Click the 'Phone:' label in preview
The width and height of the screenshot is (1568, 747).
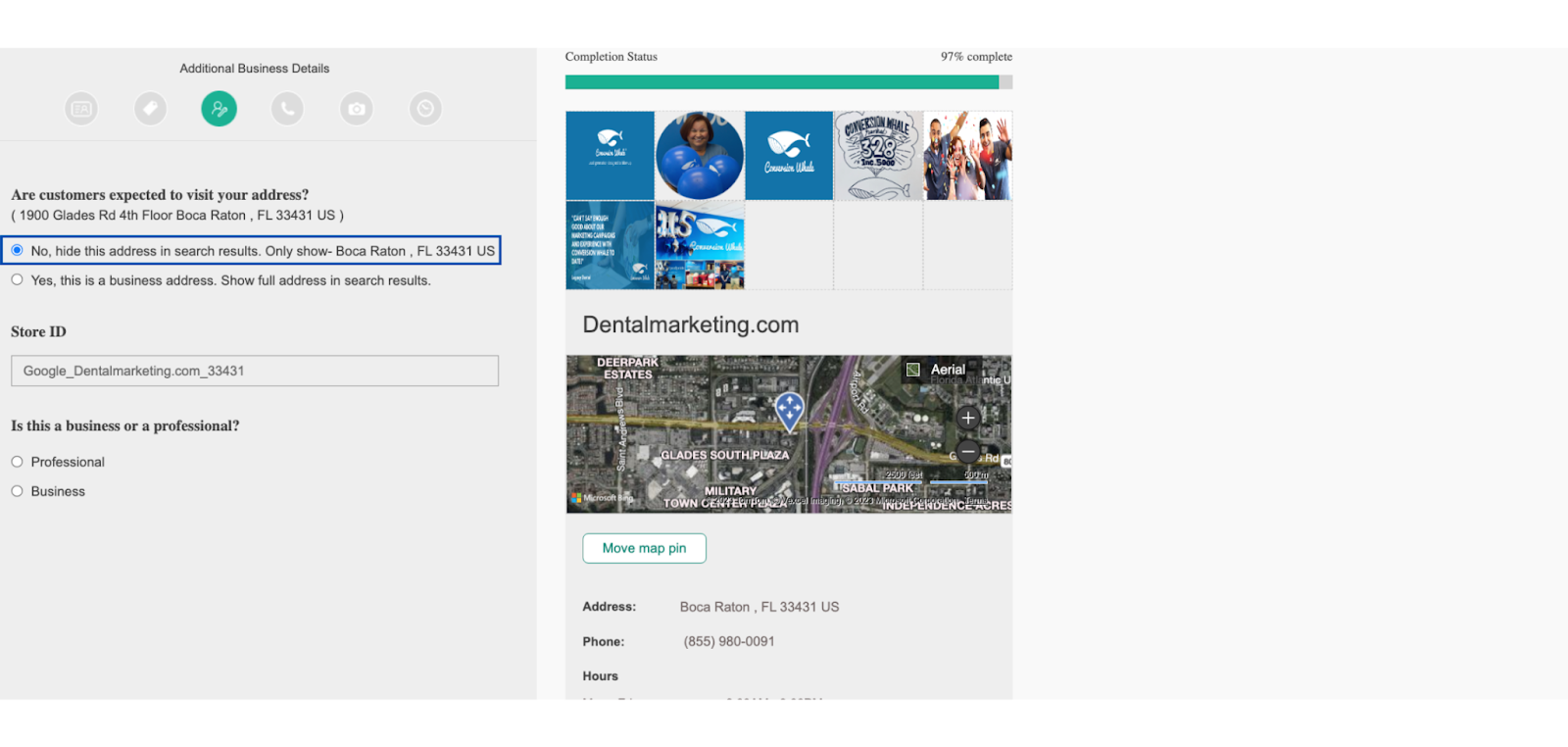click(x=604, y=642)
